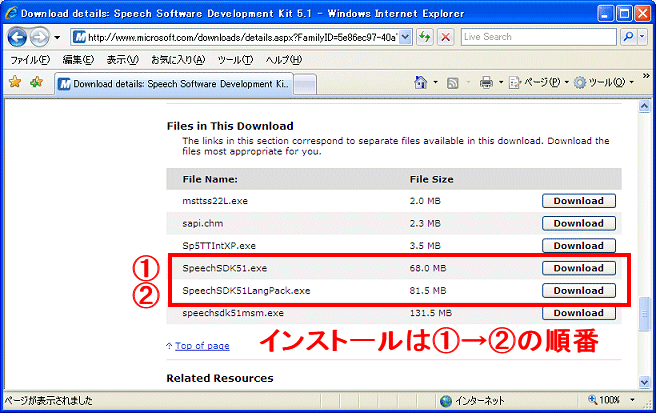Click the scrollbar up arrow

click(x=644, y=106)
